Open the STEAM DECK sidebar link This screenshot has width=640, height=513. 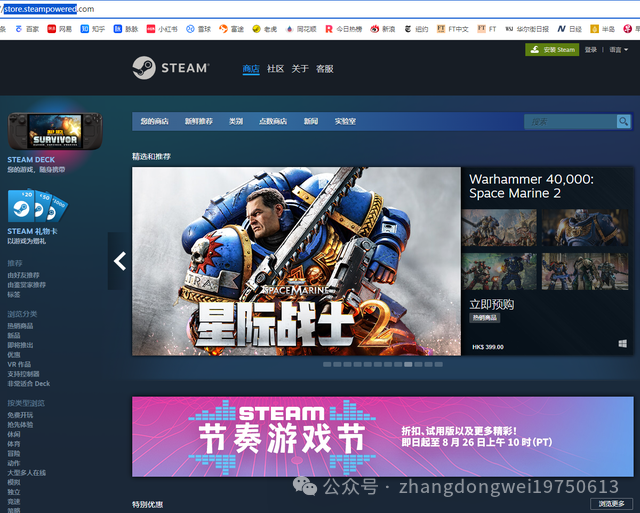tap(31, 160)
